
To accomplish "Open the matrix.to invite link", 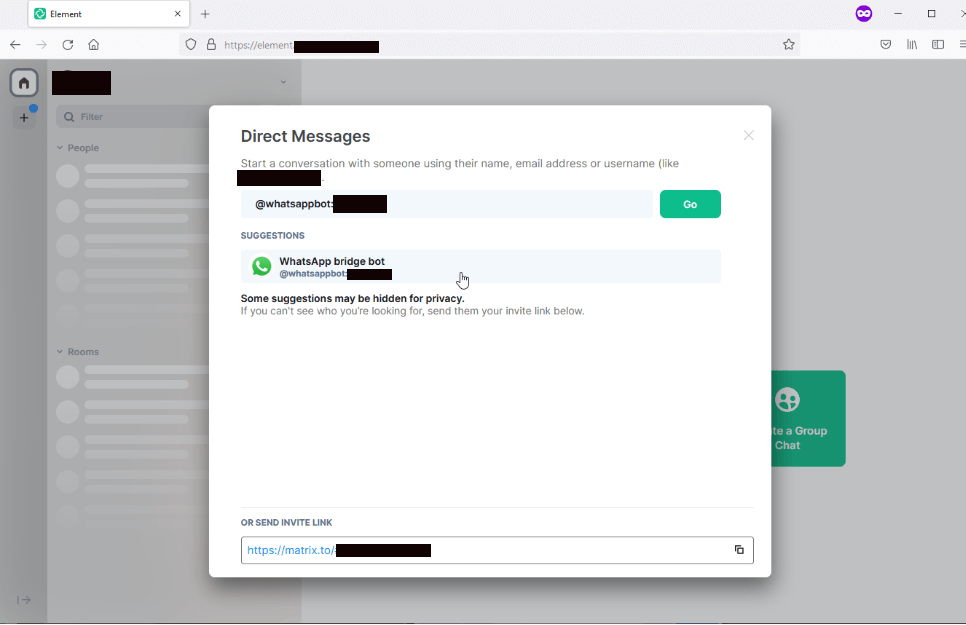I will click(x=339, y=550).
